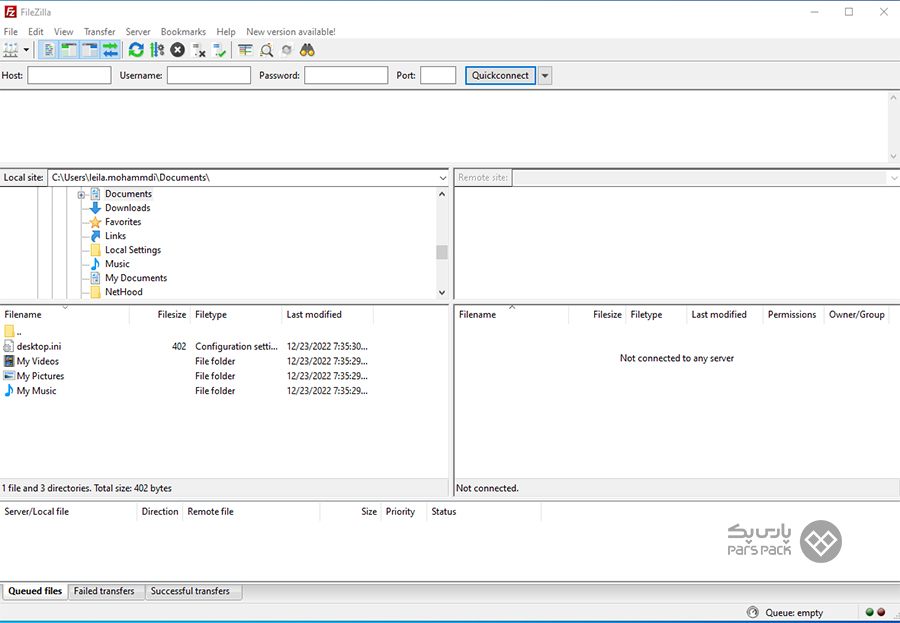
Task: Focus the Password input field
Action: tap(346, 75)
